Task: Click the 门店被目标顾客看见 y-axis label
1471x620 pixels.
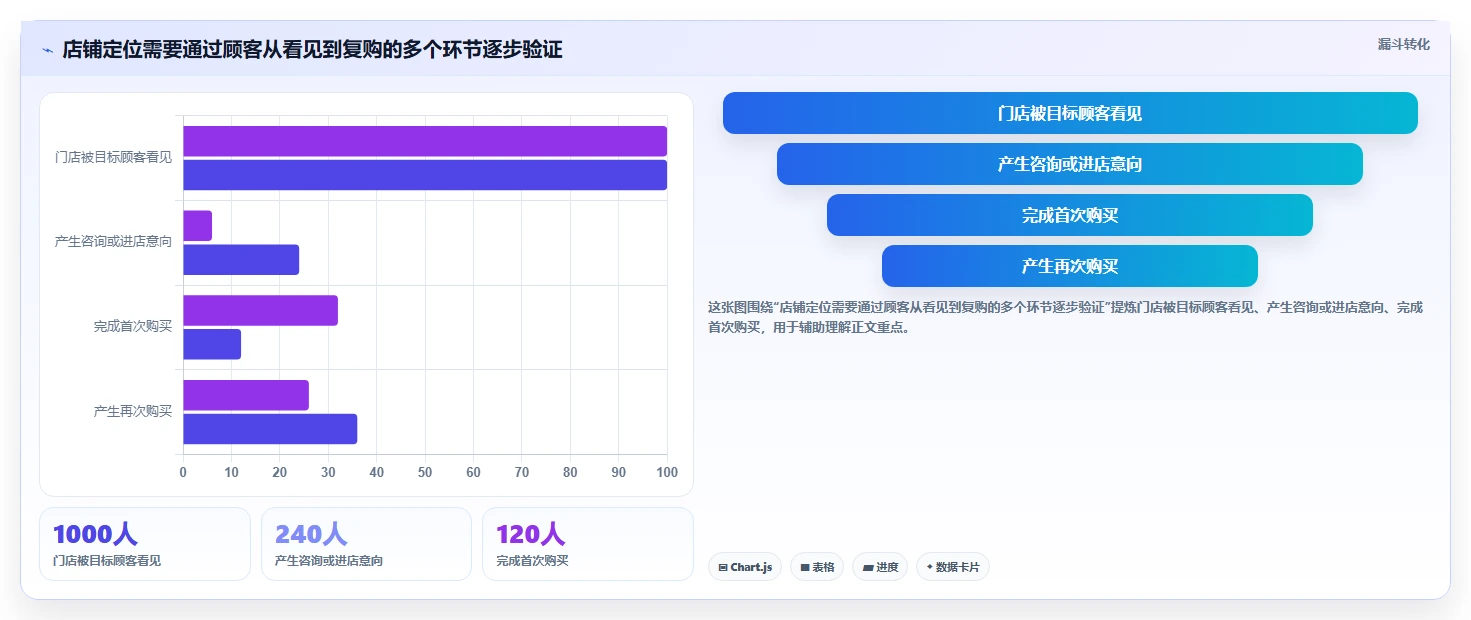Action: coord(114,158)
